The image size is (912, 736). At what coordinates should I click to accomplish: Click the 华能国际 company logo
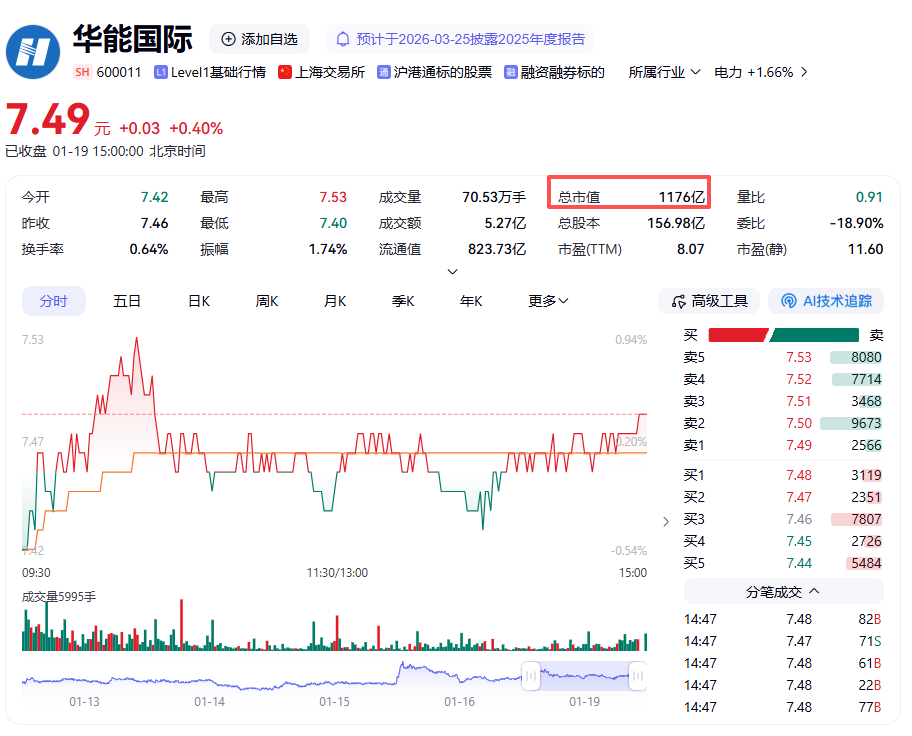coord(34,51)
